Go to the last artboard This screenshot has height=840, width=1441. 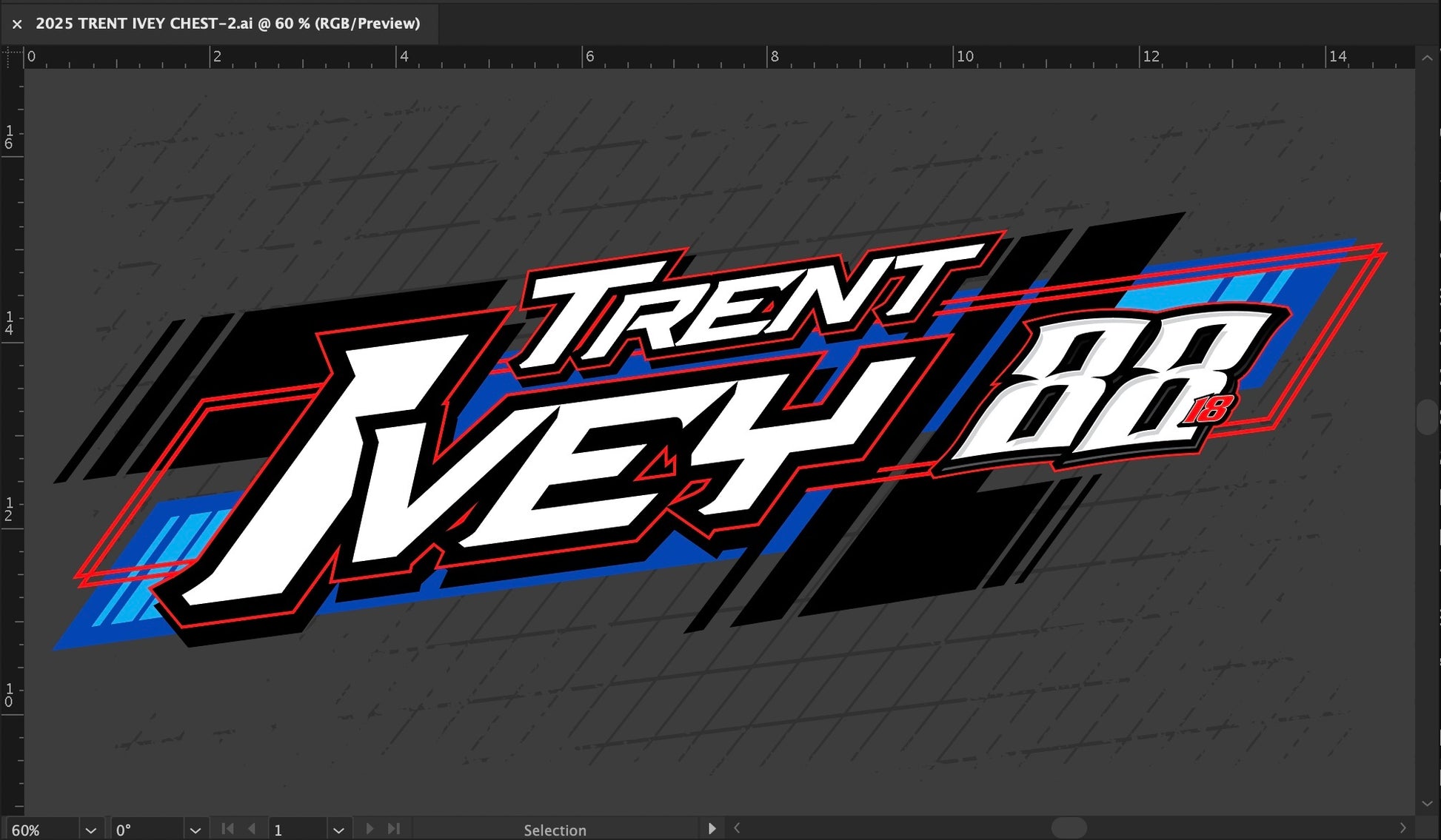pos(394,829)
